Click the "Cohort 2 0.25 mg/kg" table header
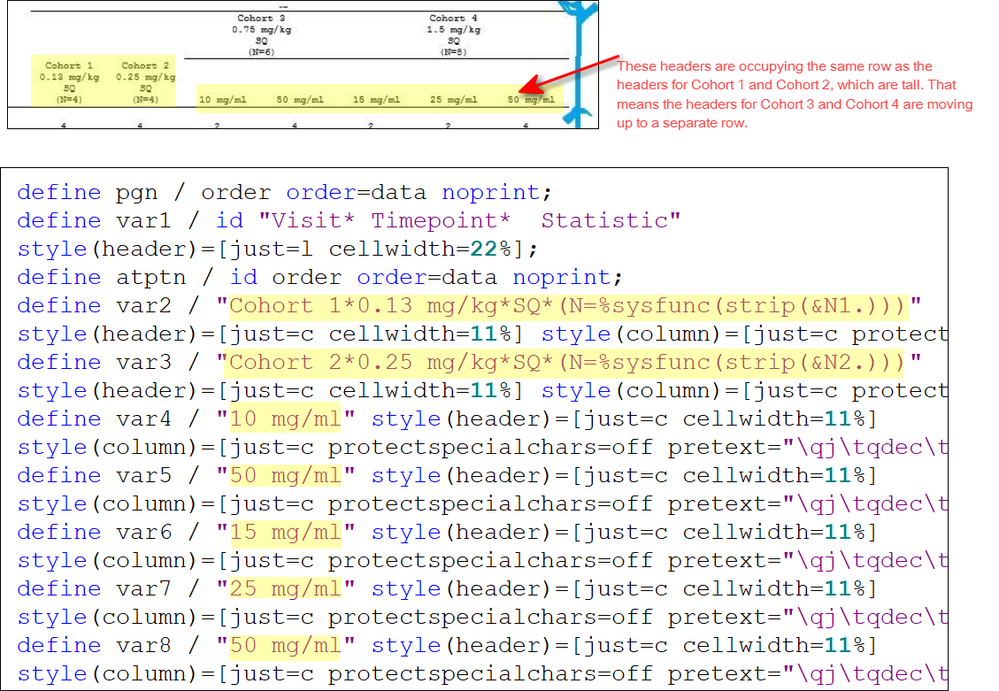Viewport: 999px width, 691px height. (x=146, y=82)
